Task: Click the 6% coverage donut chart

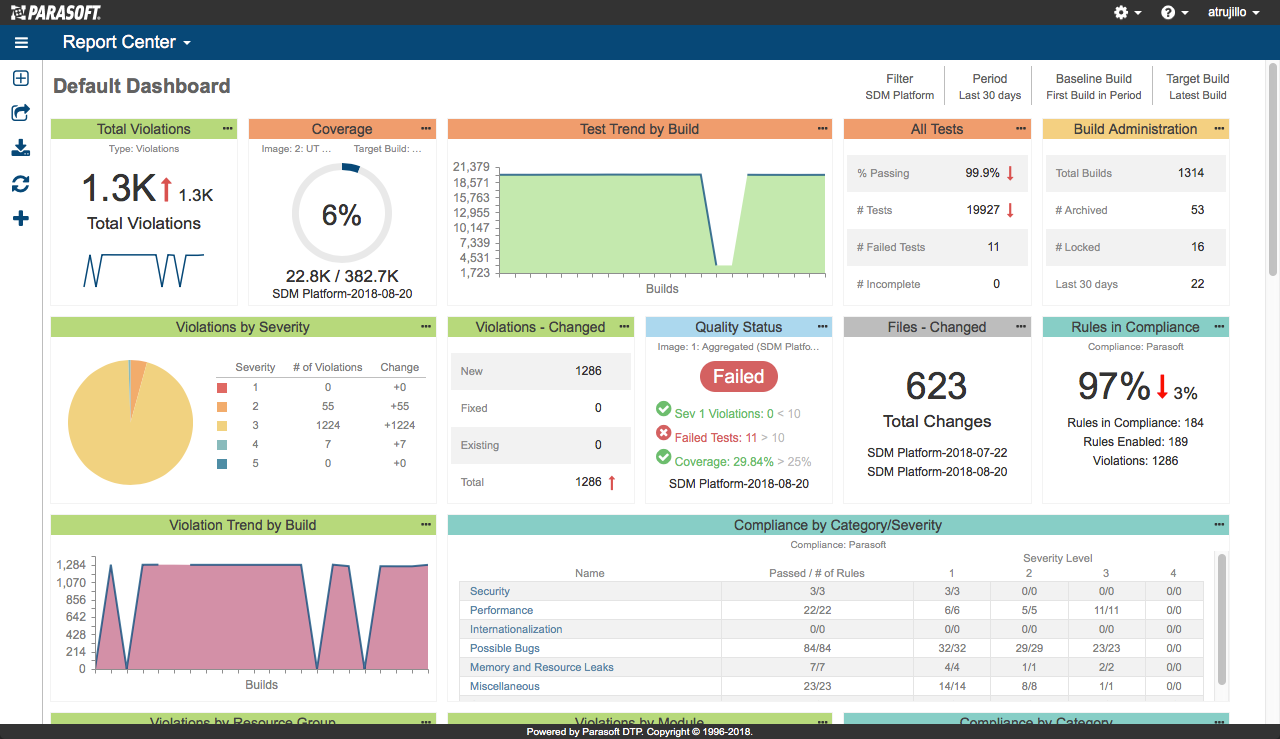Action: click(x=342, y=214)
